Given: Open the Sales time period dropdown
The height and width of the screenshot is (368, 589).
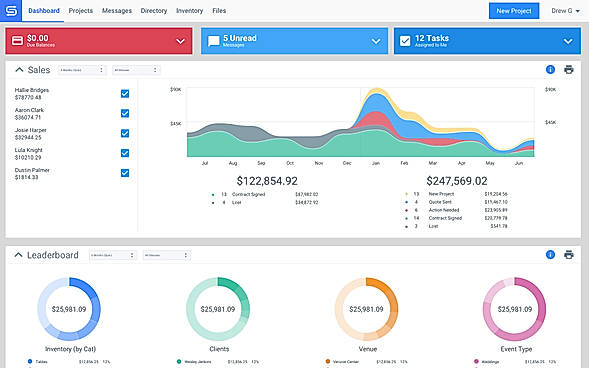Looking at the screenshot, I should click(x=82, y=70).
